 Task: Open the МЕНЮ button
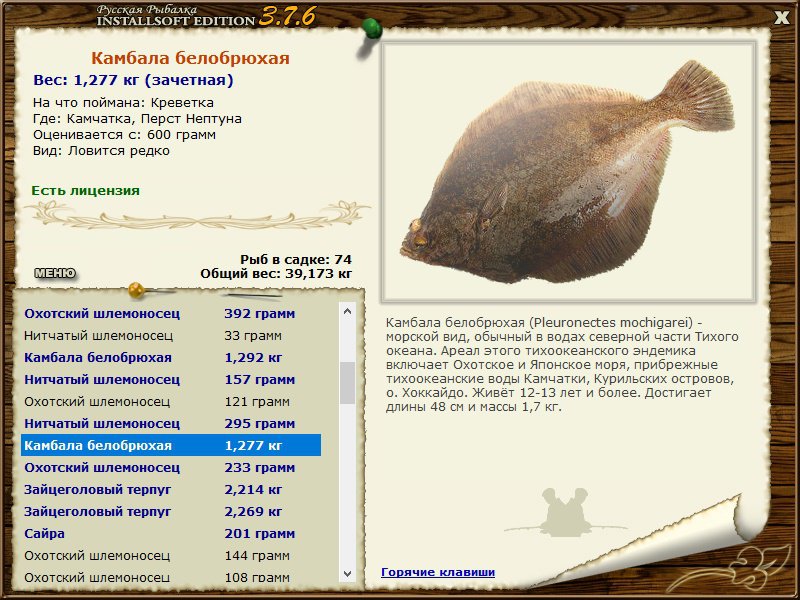click(54, 273)
